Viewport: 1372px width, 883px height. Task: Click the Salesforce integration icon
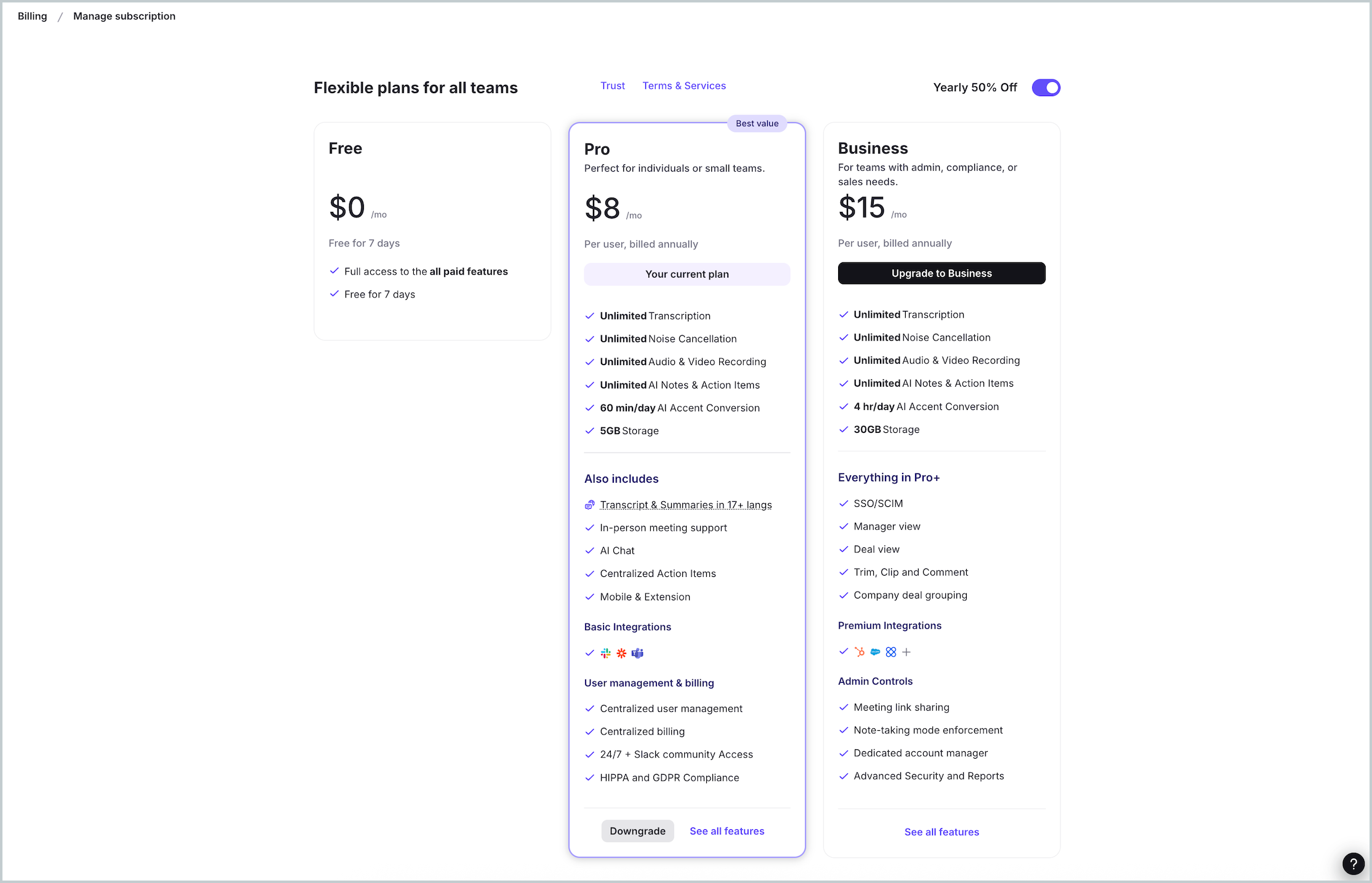click(875, 652)
